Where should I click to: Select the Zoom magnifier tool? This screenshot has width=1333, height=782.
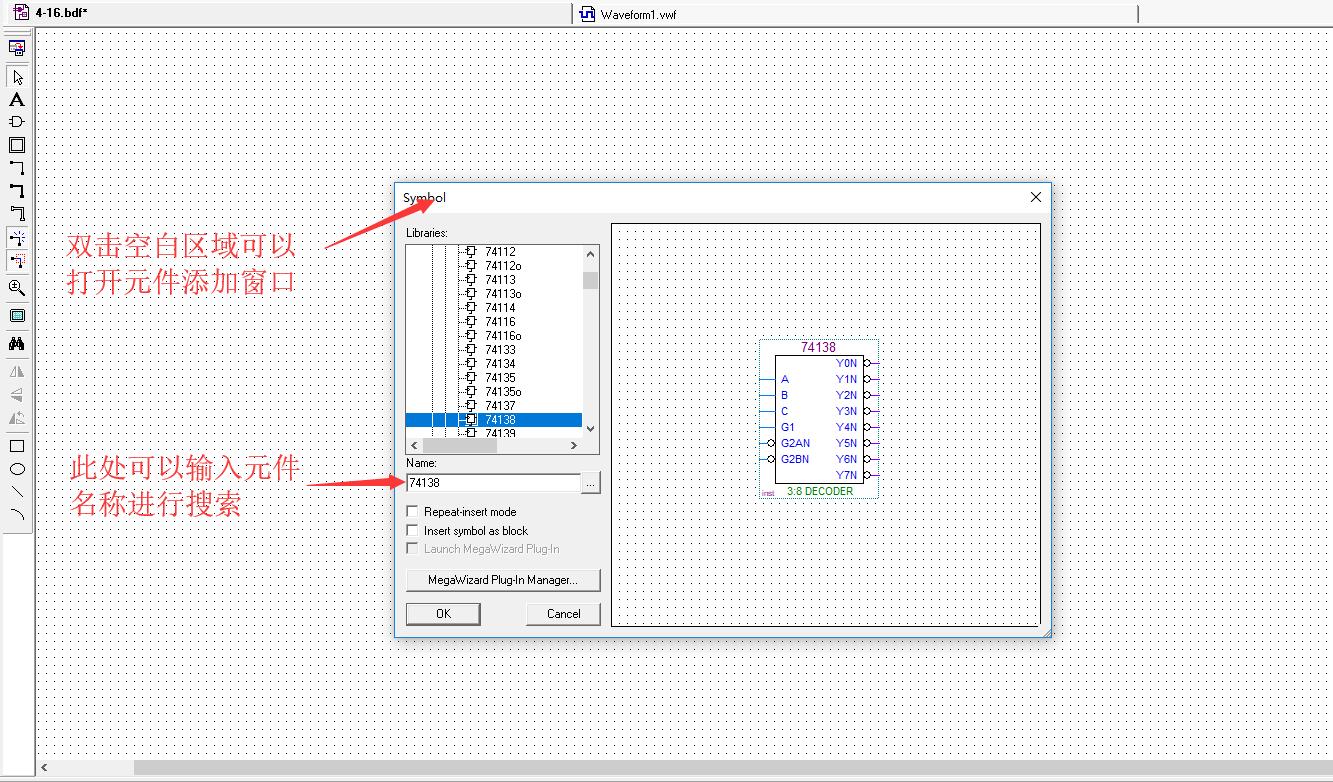coord(17,288)
